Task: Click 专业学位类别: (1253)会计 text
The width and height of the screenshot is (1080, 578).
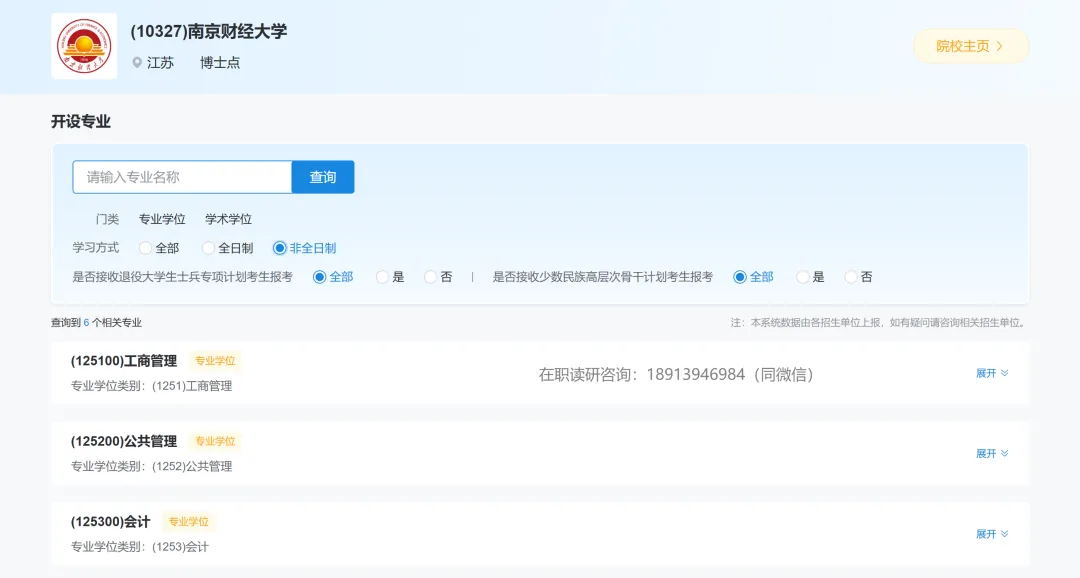Action: click(x=140, y=548)
